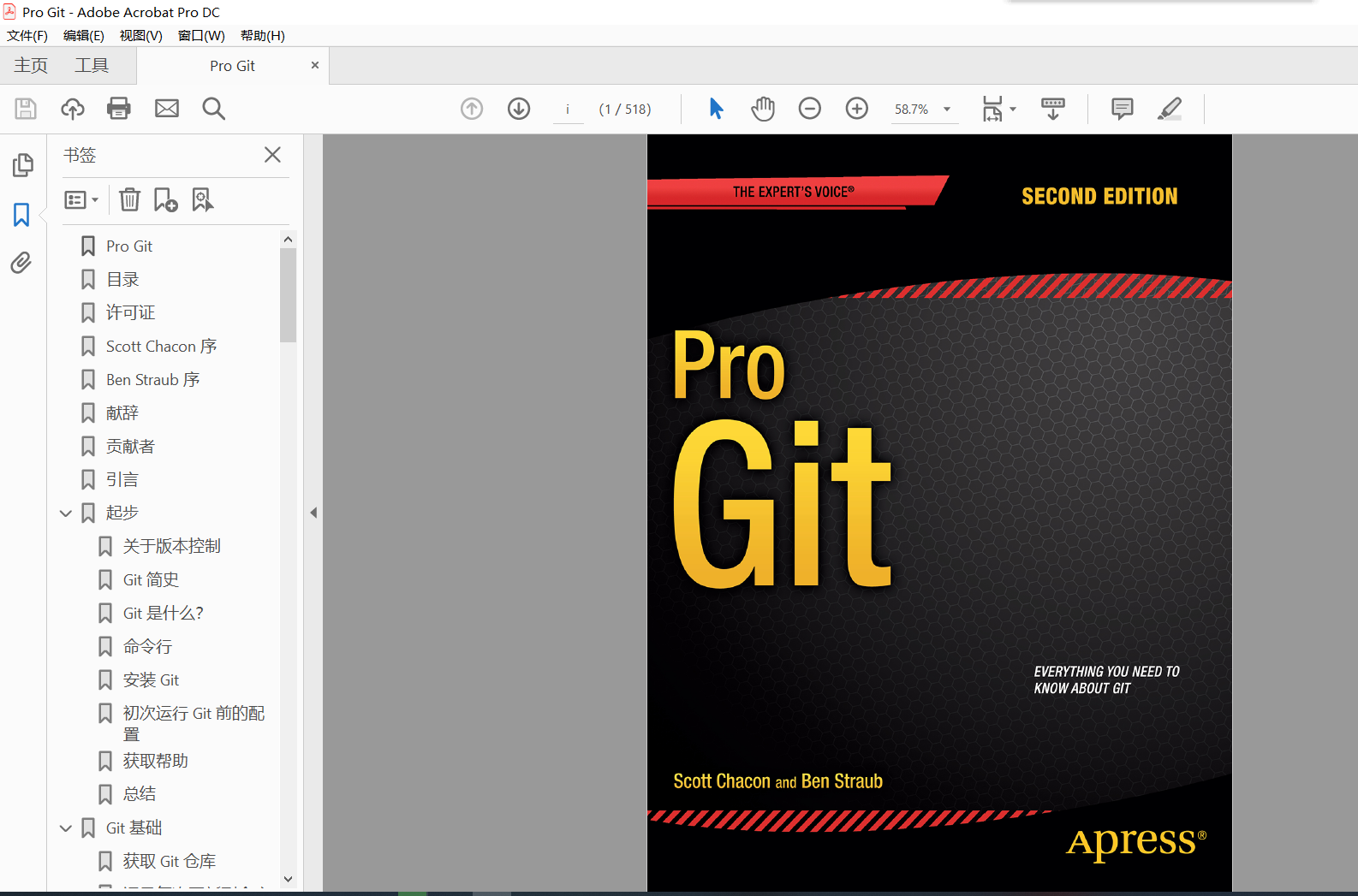
Task: Collapse the Git 基础 bookmark chevron
Action: (x=66, y=828)
